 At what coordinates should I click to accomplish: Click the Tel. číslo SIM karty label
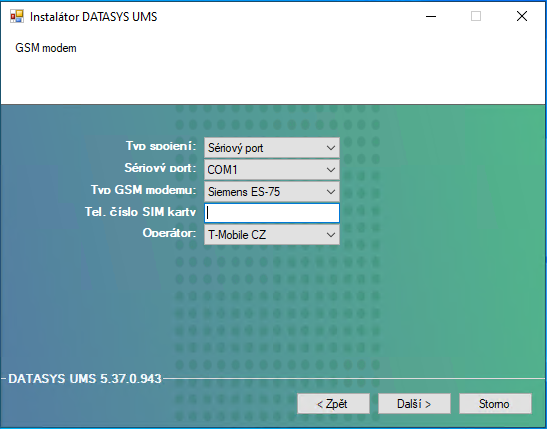click(141, 212)
